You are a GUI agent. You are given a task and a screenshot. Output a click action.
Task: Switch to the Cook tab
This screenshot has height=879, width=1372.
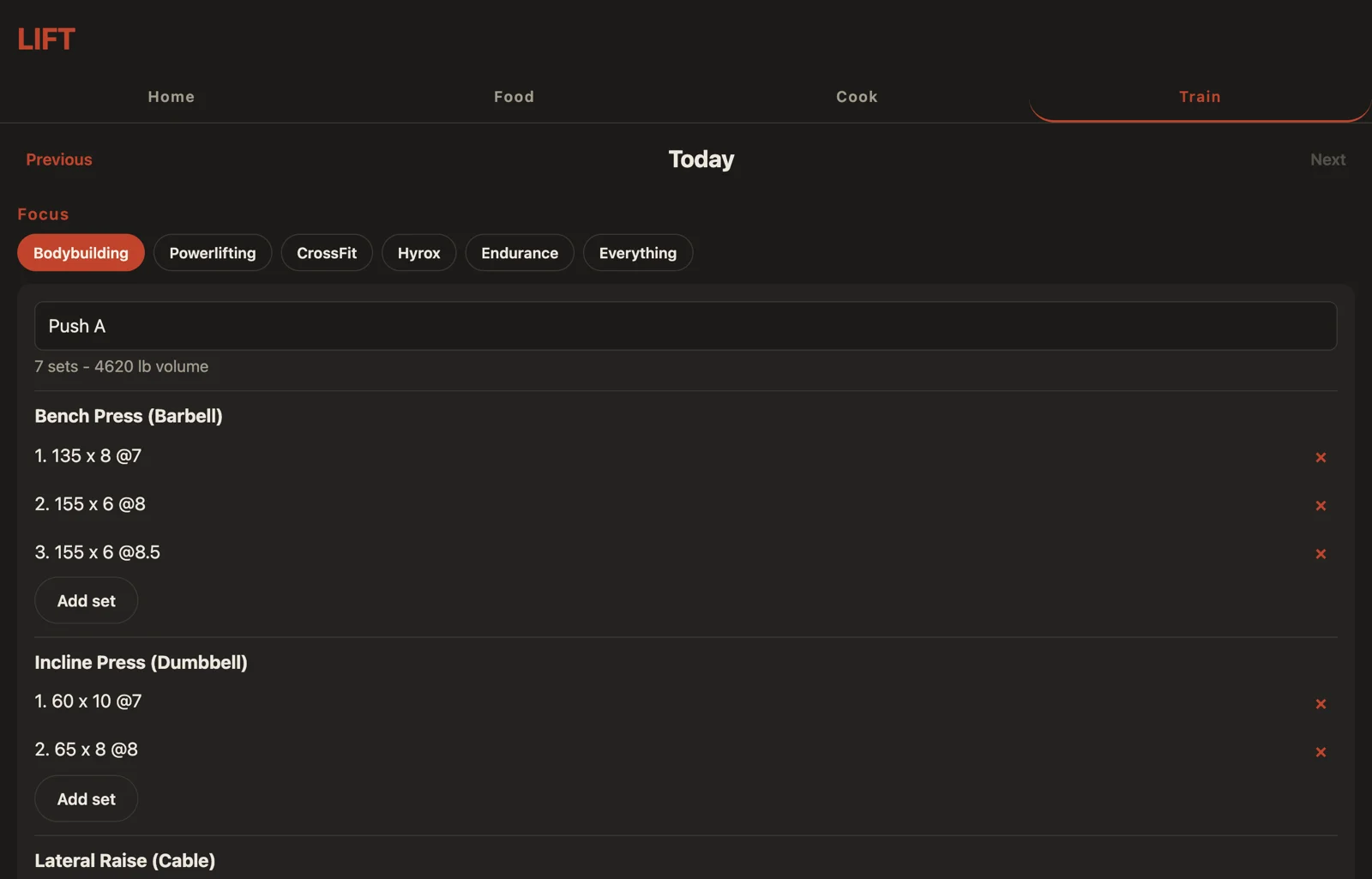click(857, 97)
